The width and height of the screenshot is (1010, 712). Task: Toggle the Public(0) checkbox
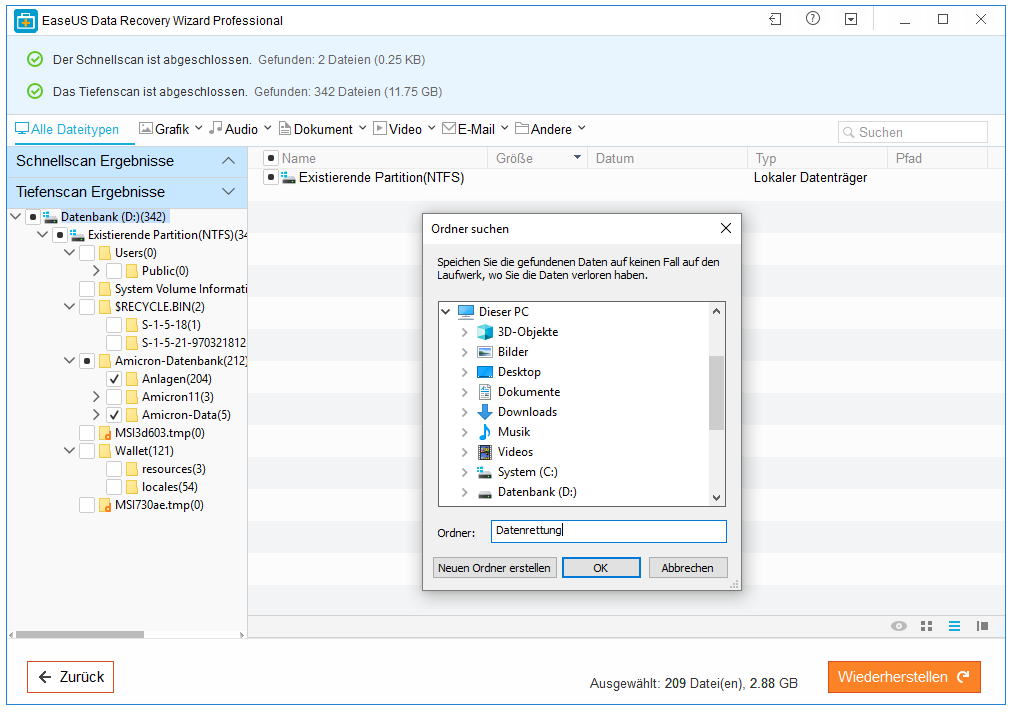tap(114, 271)
